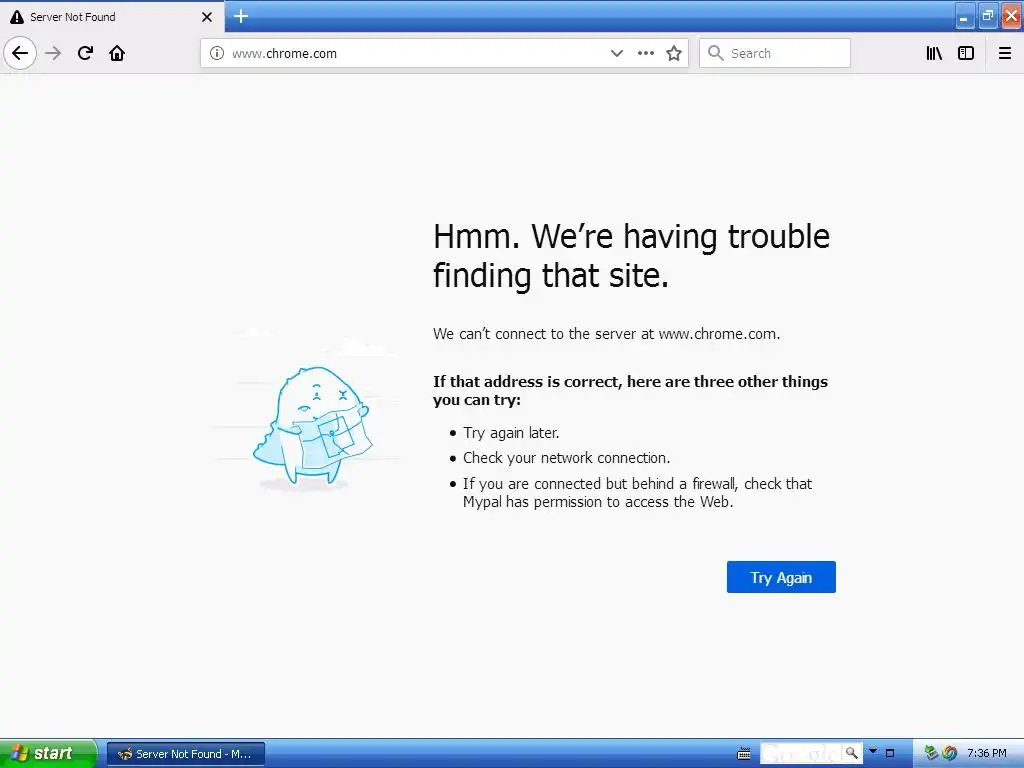Open the hamburger application menu
Screen dimensions: 1024x768
coord(1005,53)
